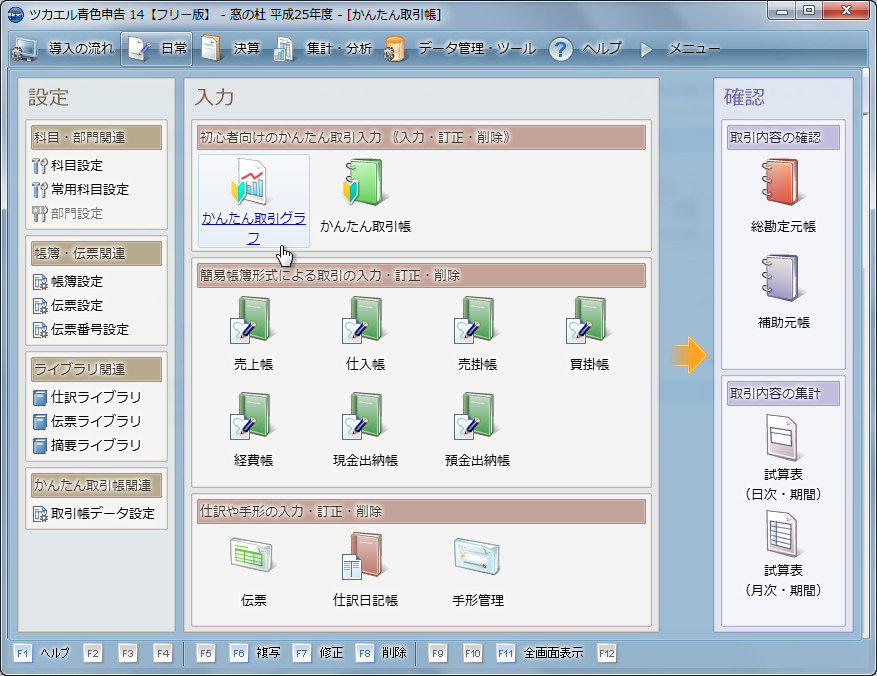Minimize the ツカエル青色申告 window
Image resolution: width=877 pixels, height=676 pixels.
point(781,11)
